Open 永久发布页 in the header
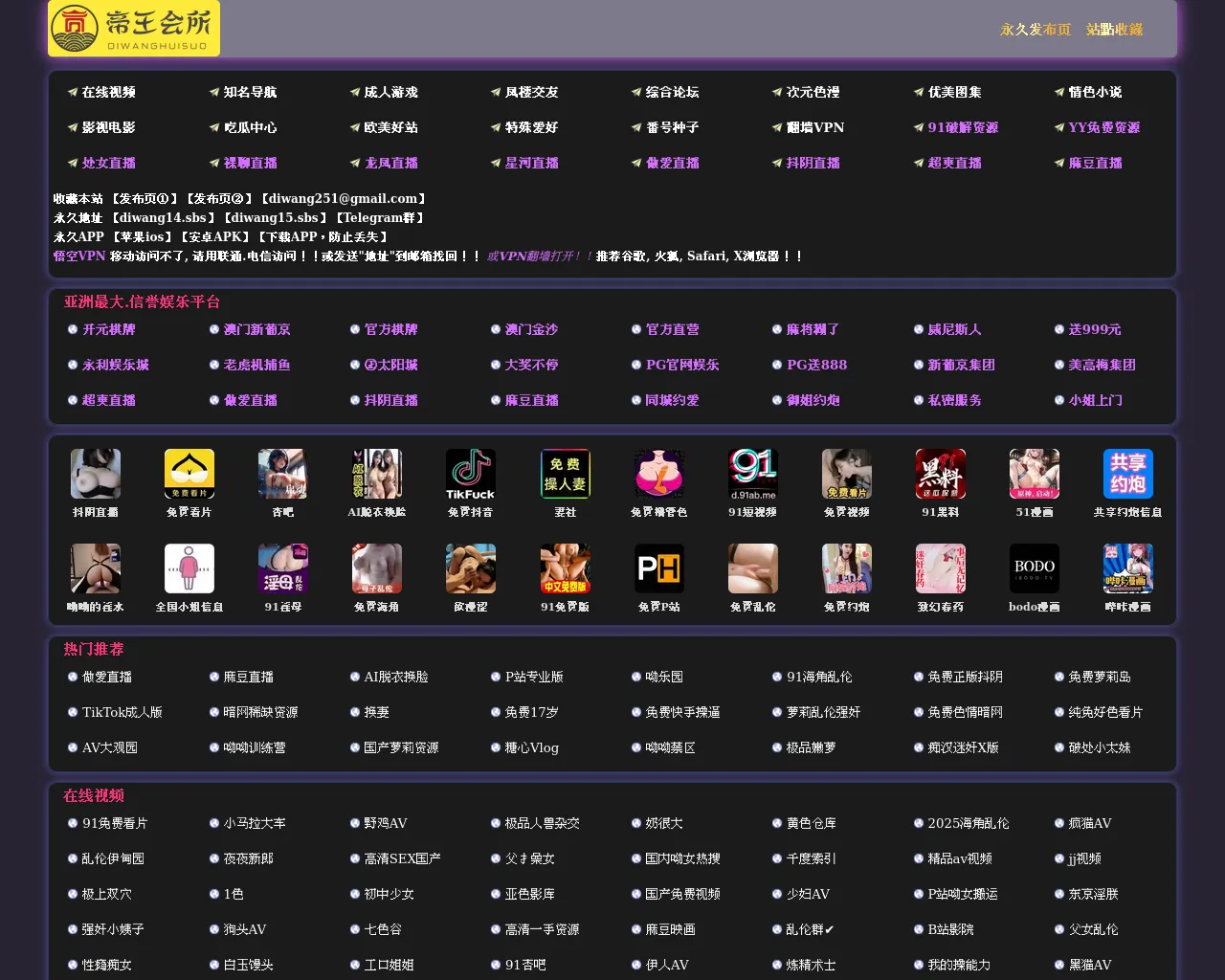The width and height of the screenshot is (1225, 980). click(1036, 30)
